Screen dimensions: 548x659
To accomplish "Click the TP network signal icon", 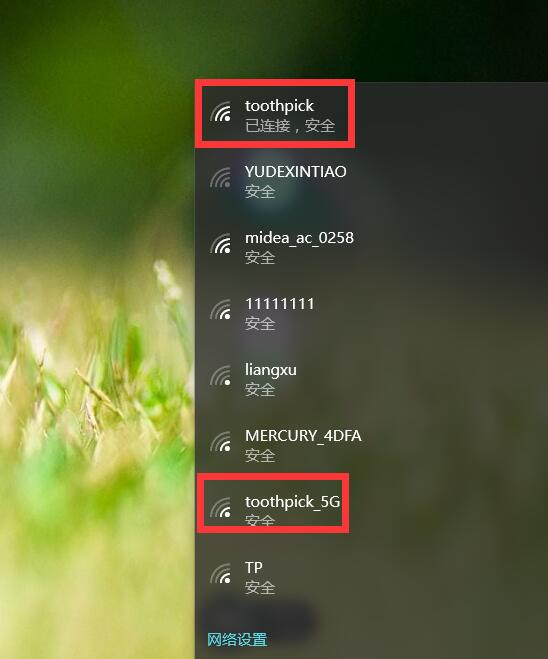I will coord(221,574).
